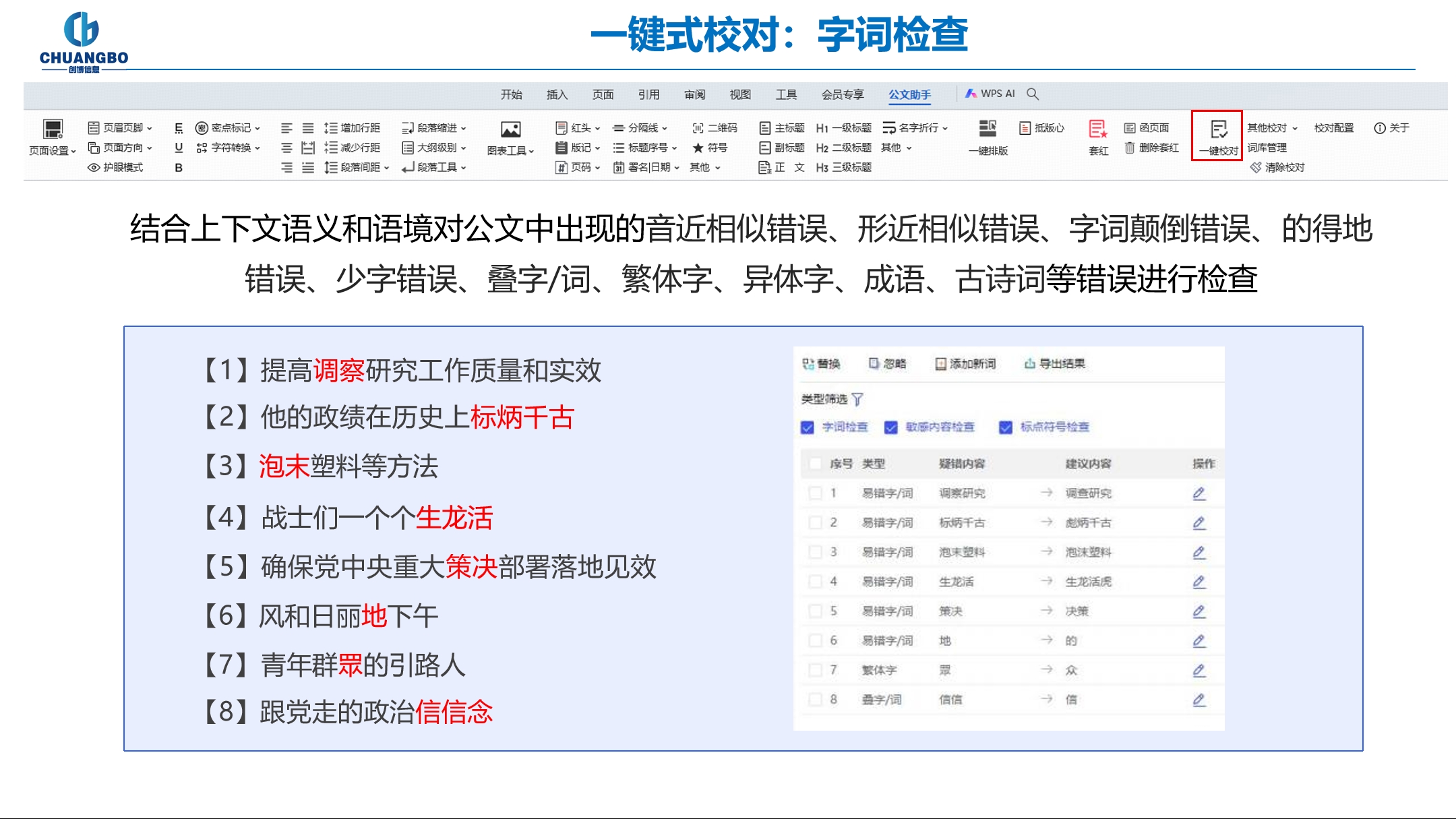Uncheck the 字词检查 checkbox
Viewport: 1456px width, 819px height.
[808, 427]
